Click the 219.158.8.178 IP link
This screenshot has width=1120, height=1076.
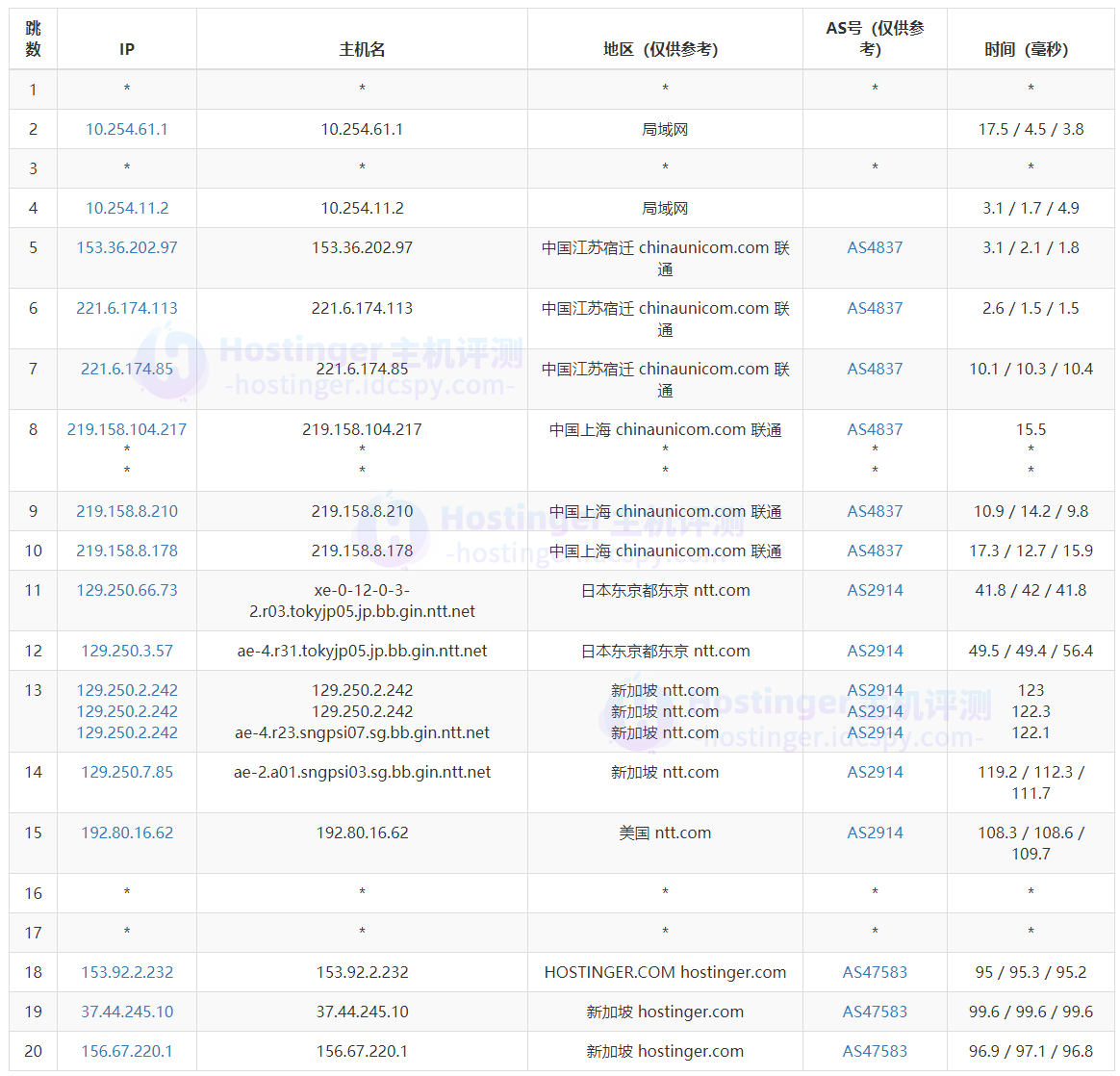(x=126, y=551)
